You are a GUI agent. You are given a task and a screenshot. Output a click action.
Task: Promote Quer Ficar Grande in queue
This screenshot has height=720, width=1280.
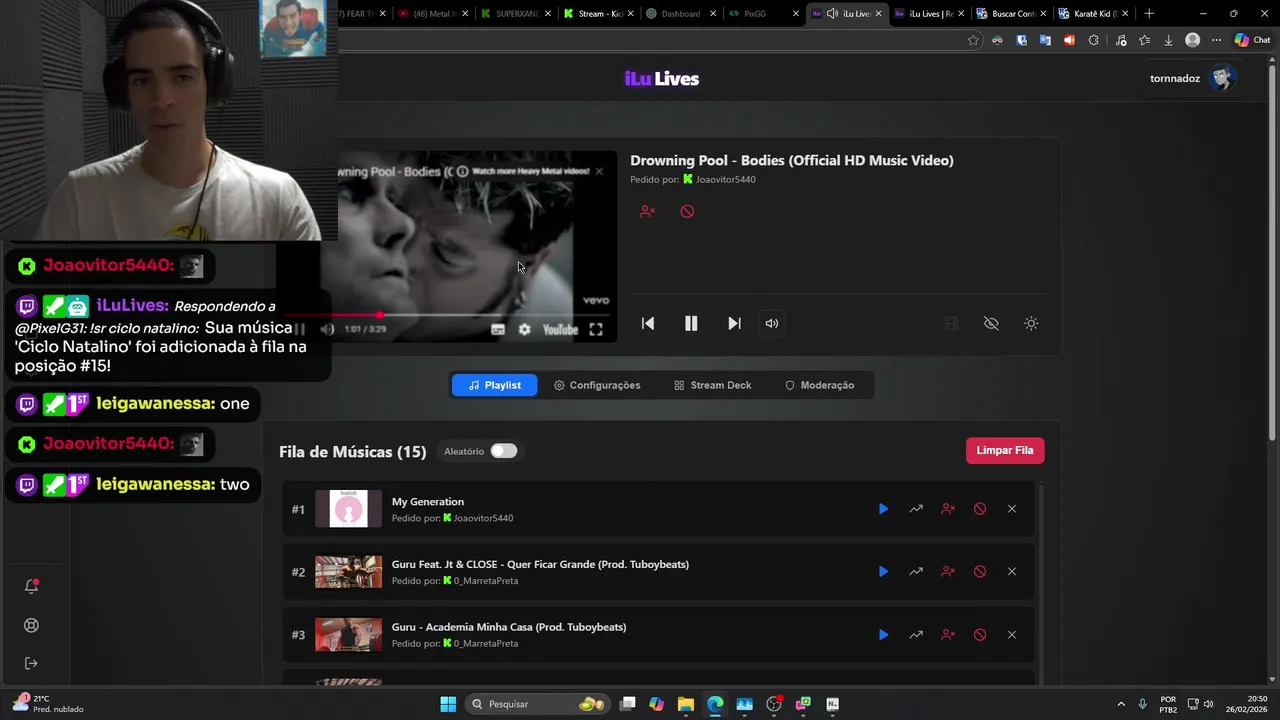pyautogui.click(x=916, y=572)
